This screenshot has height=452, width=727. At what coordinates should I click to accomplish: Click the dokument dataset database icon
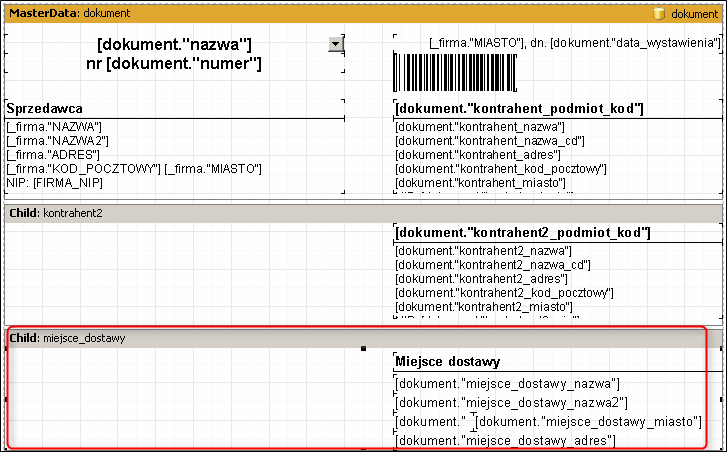659,14
